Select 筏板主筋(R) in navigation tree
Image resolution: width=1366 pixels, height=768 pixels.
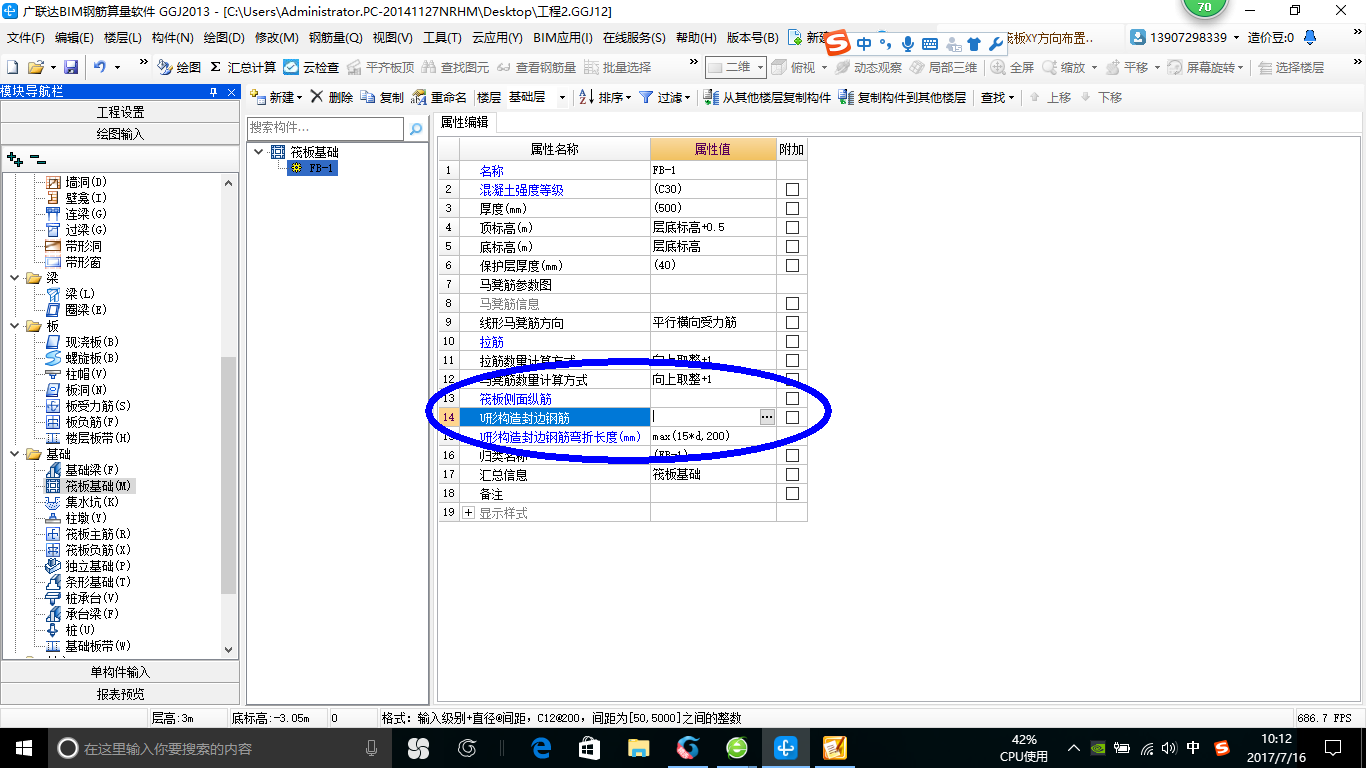98,534
